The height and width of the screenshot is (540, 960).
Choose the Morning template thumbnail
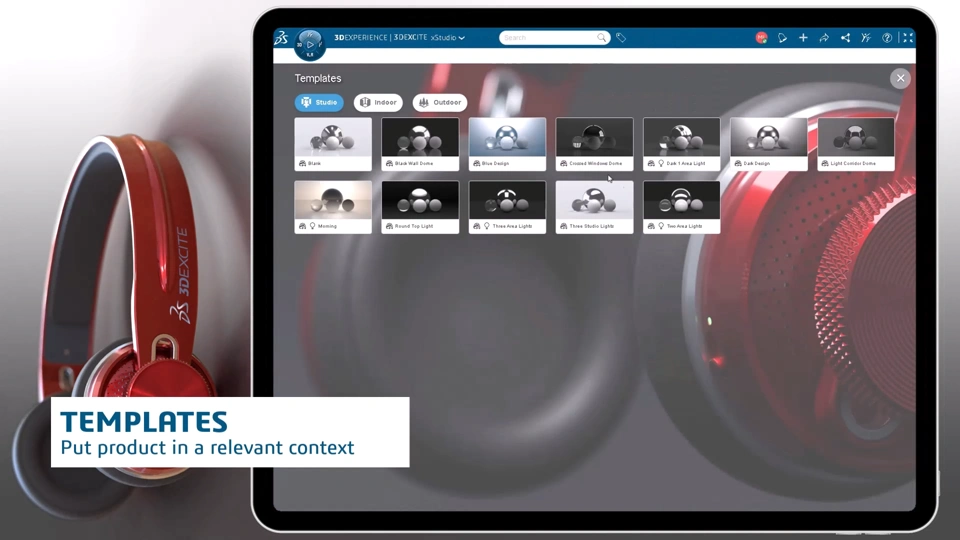[x=333, y=207]
